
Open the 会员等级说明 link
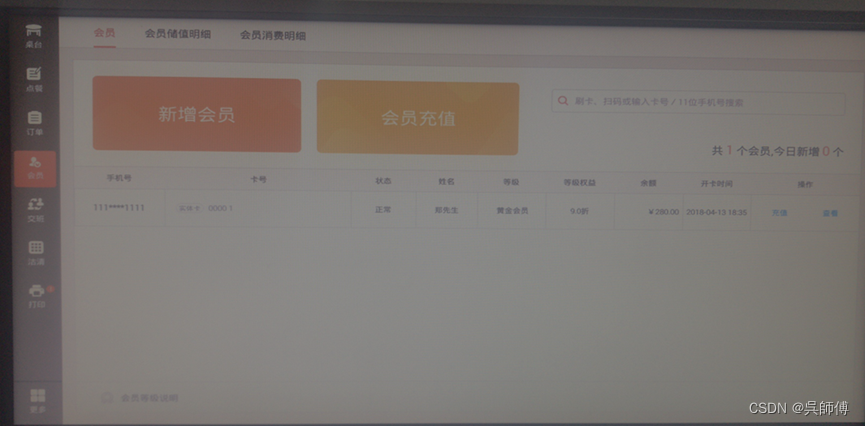point(149,398)
